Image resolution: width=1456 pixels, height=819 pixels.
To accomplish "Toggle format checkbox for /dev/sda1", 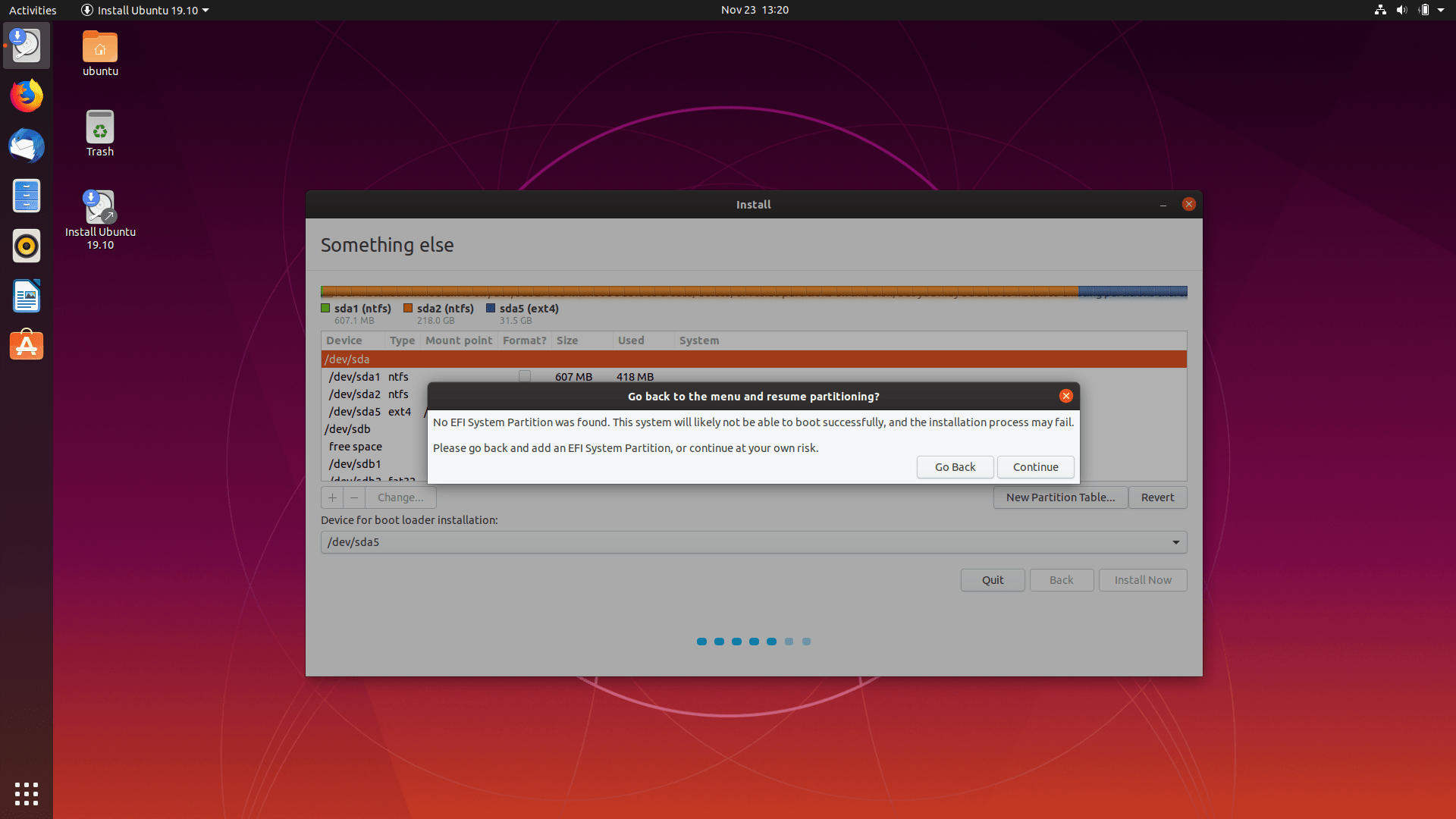I will 524,376.
